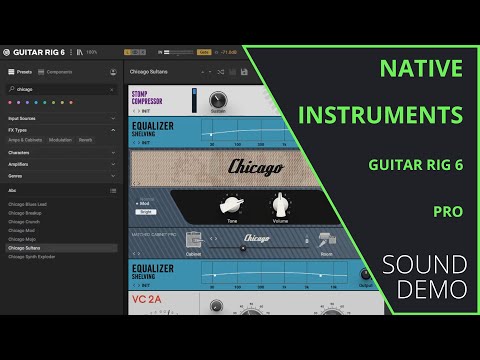480x360 pixels.
Task: Toggle the right input channel R button
Action: (x=143, y=52)
